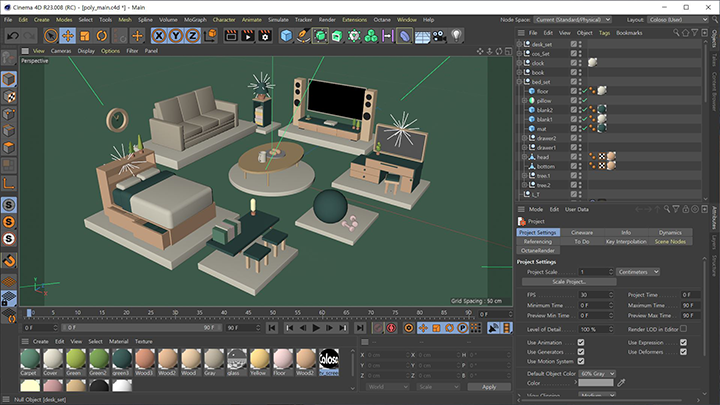Open viewport Cameras menu
Screen dimensions: 720x405
[61, 51]
